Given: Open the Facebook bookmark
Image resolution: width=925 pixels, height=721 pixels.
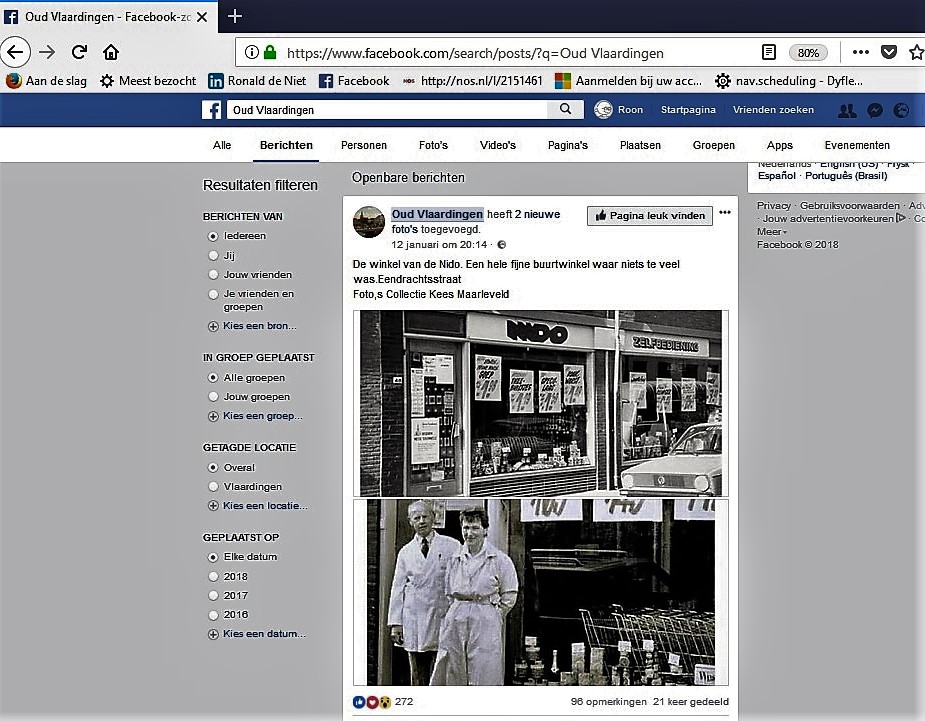Looking at the screenshot, I should [354, 81].
